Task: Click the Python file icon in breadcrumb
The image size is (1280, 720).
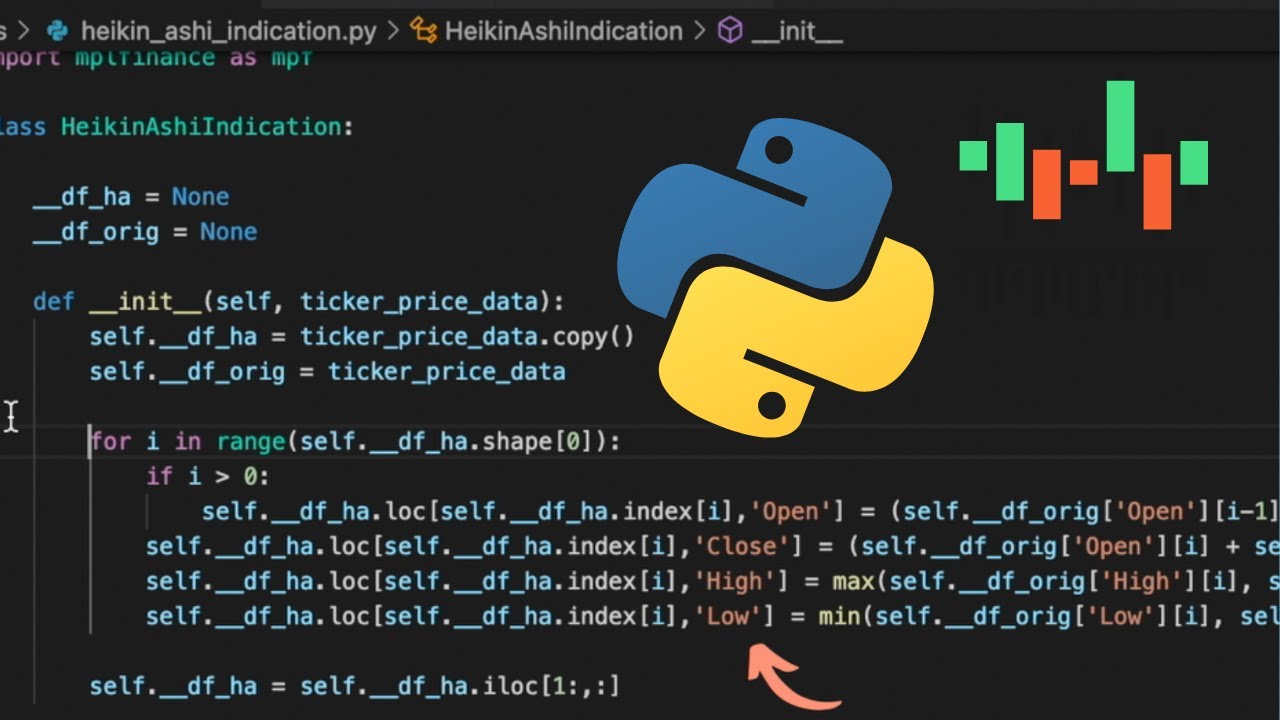Action: 57,31
